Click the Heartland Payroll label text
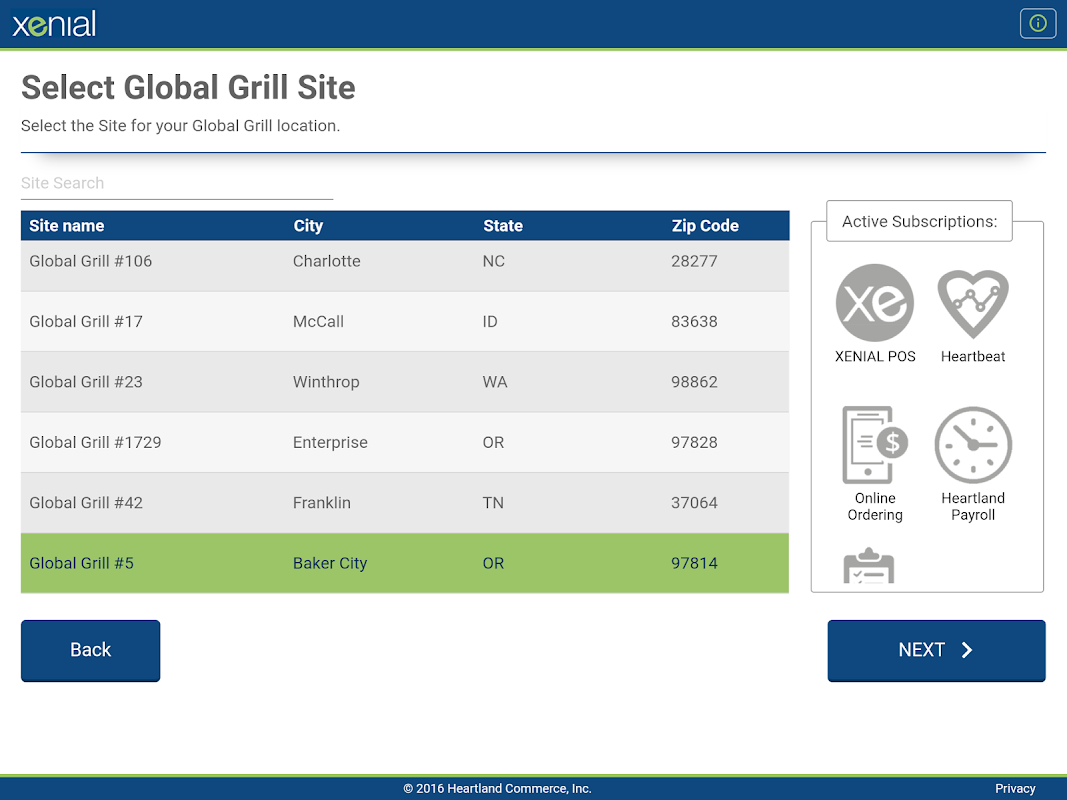Viewport: 1067px width, 800px height. click(x=973, y=507)
